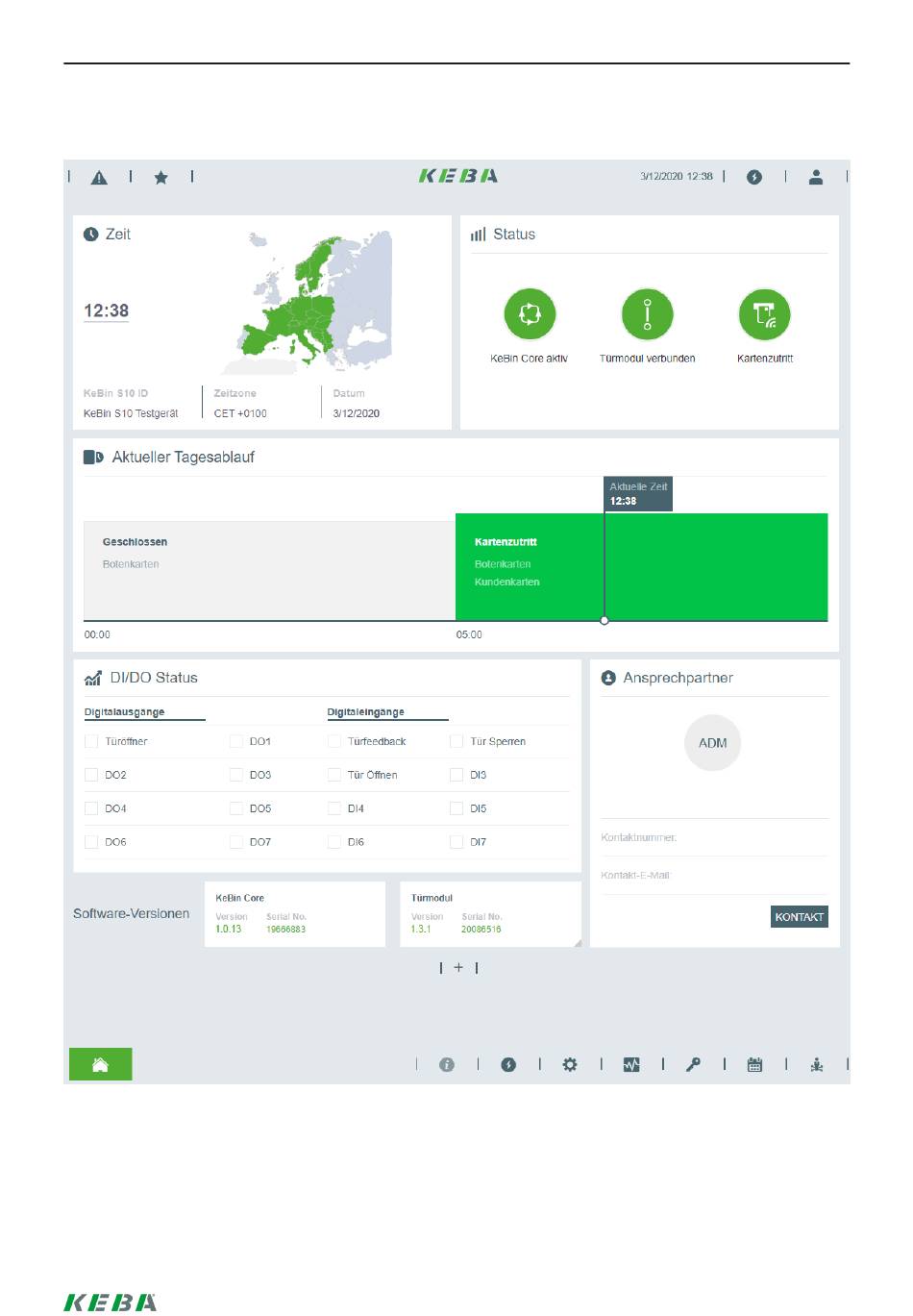The height and width of the screenshot is (1316, 913).
Task: Select the Aktuelle Zeit timeline marker
Action: pyautogui.click(x=638, y=494)
